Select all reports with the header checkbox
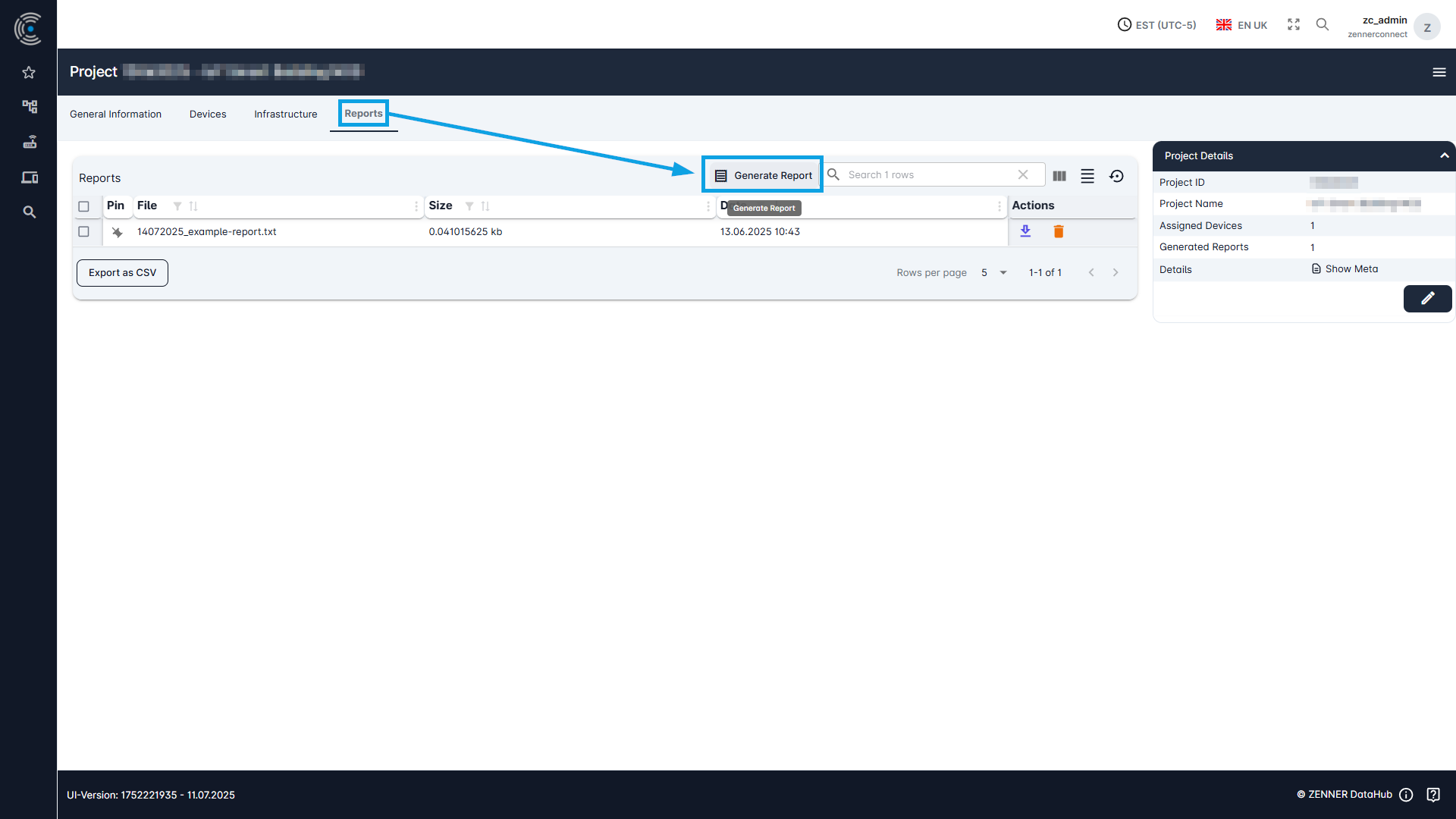Image resolution: width=1456 pixels, height=819 pixels. pos(83,206)
